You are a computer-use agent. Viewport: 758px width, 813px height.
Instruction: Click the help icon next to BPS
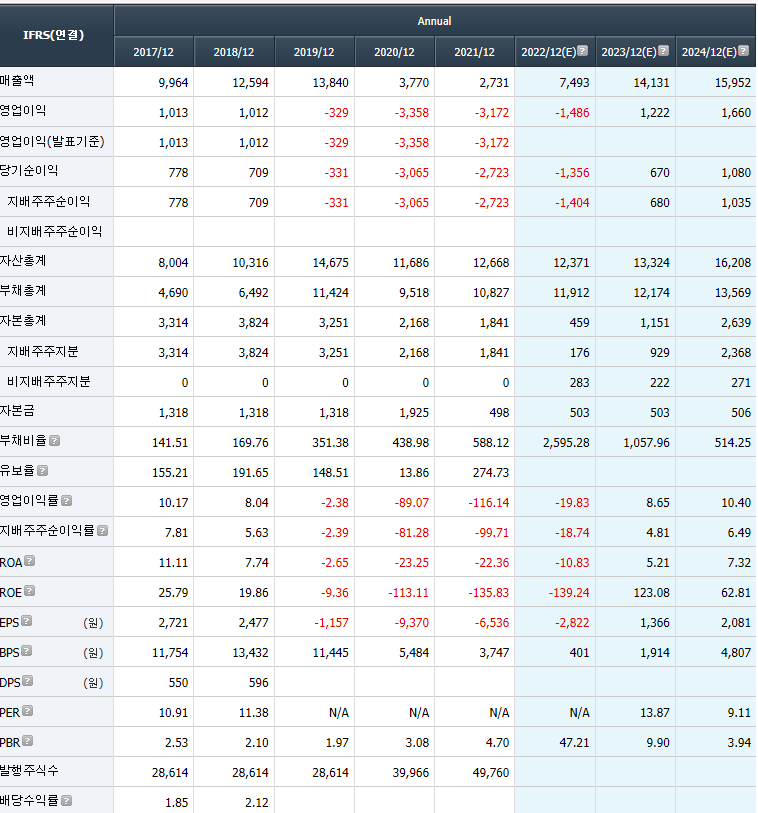(26, 651)
